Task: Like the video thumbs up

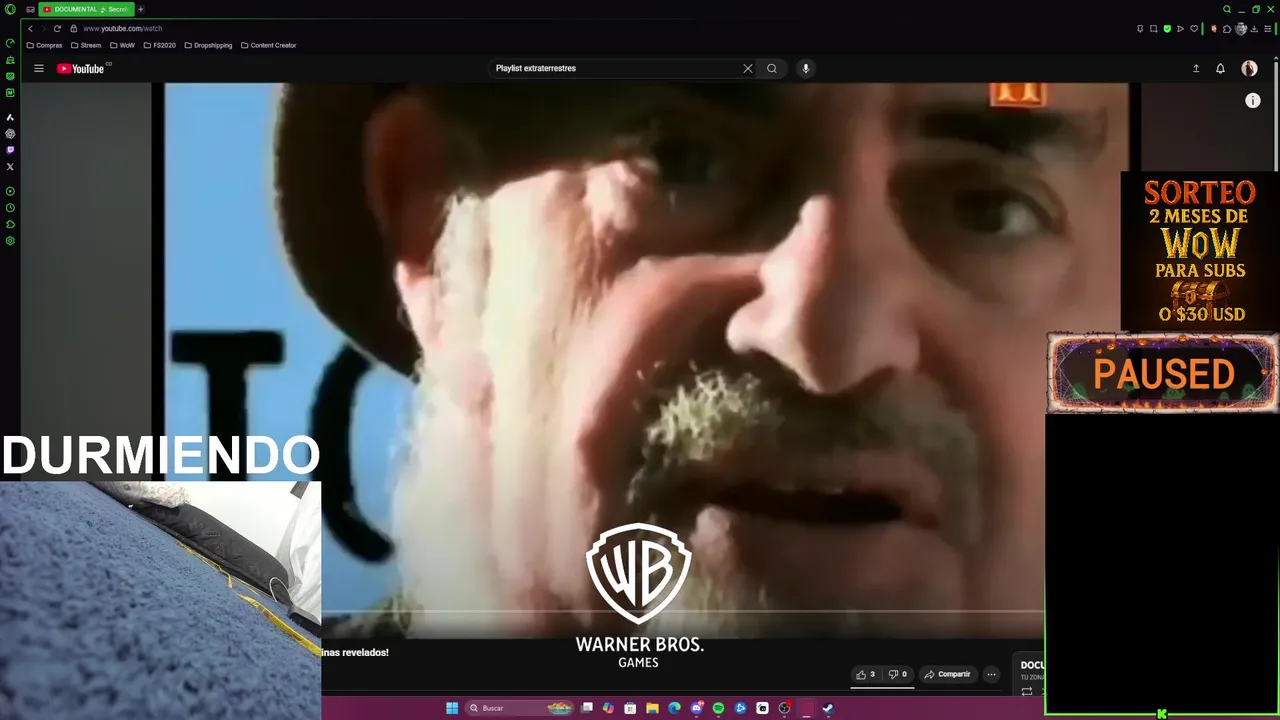Action: (865, 674)
